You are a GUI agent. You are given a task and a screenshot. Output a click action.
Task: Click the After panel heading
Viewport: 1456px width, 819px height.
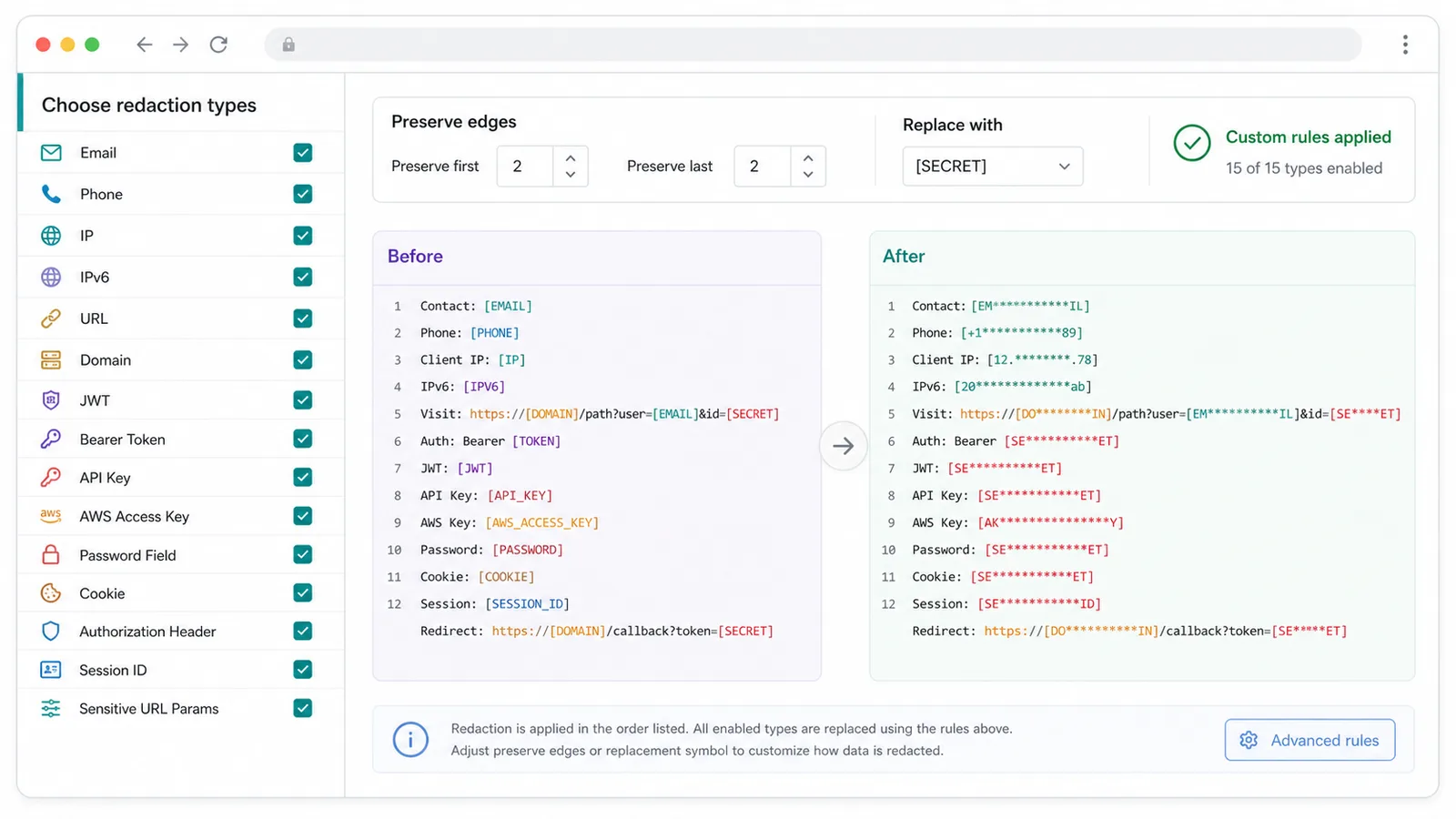[904, 257]
